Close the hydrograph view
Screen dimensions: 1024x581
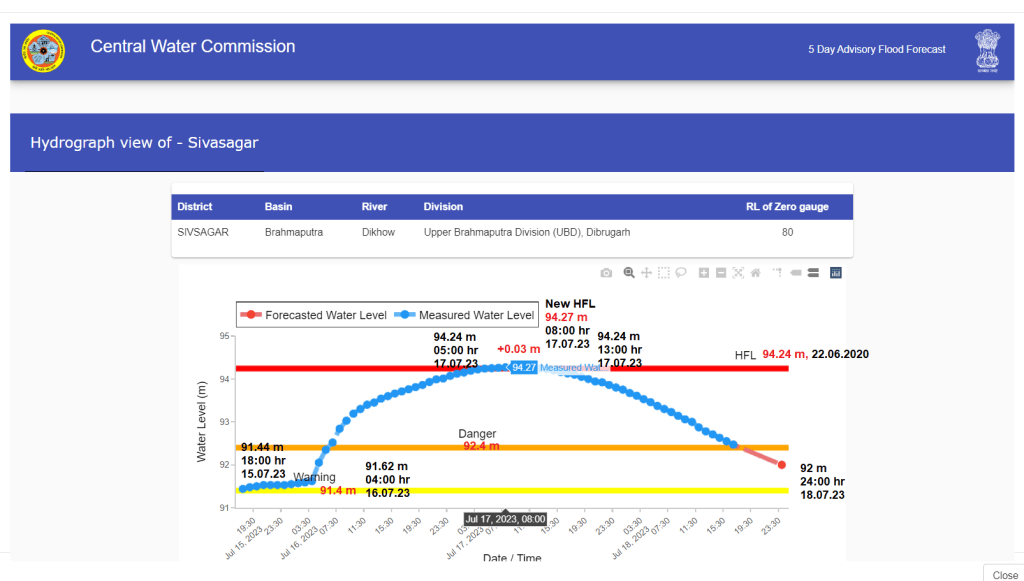coord(1004,574)
